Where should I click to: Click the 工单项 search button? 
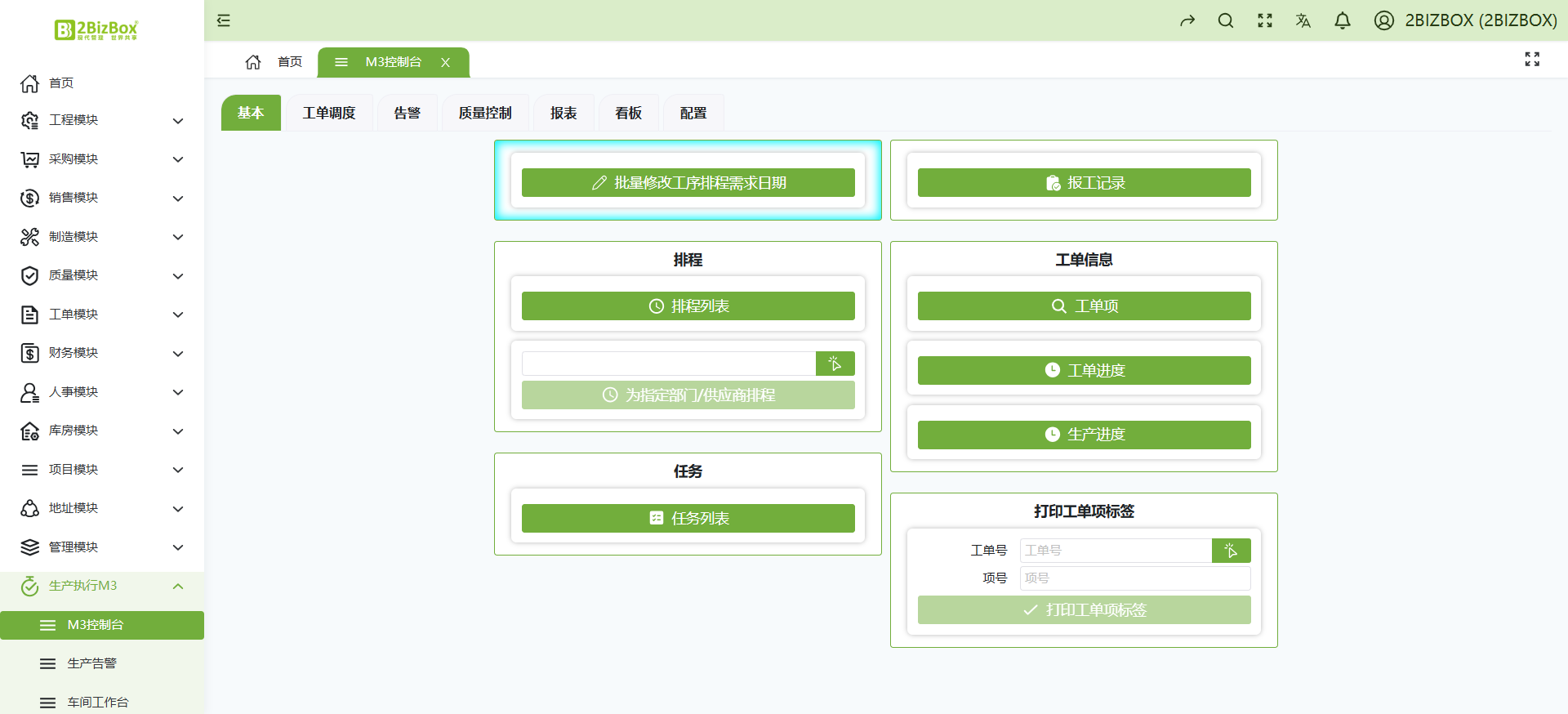[1085, 306]
